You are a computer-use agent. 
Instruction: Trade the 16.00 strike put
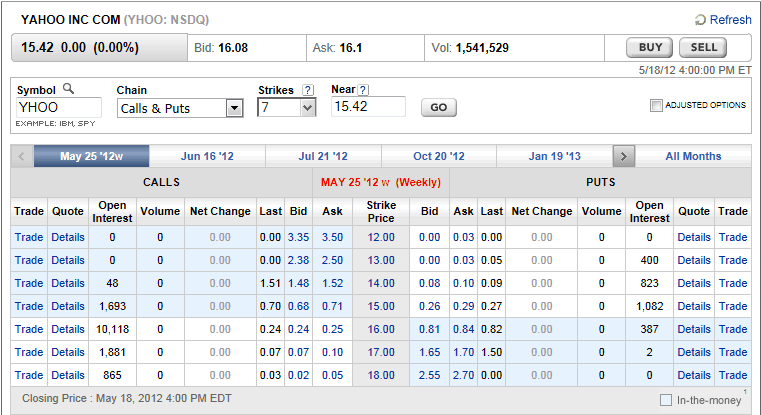click(x=733, y=329)
